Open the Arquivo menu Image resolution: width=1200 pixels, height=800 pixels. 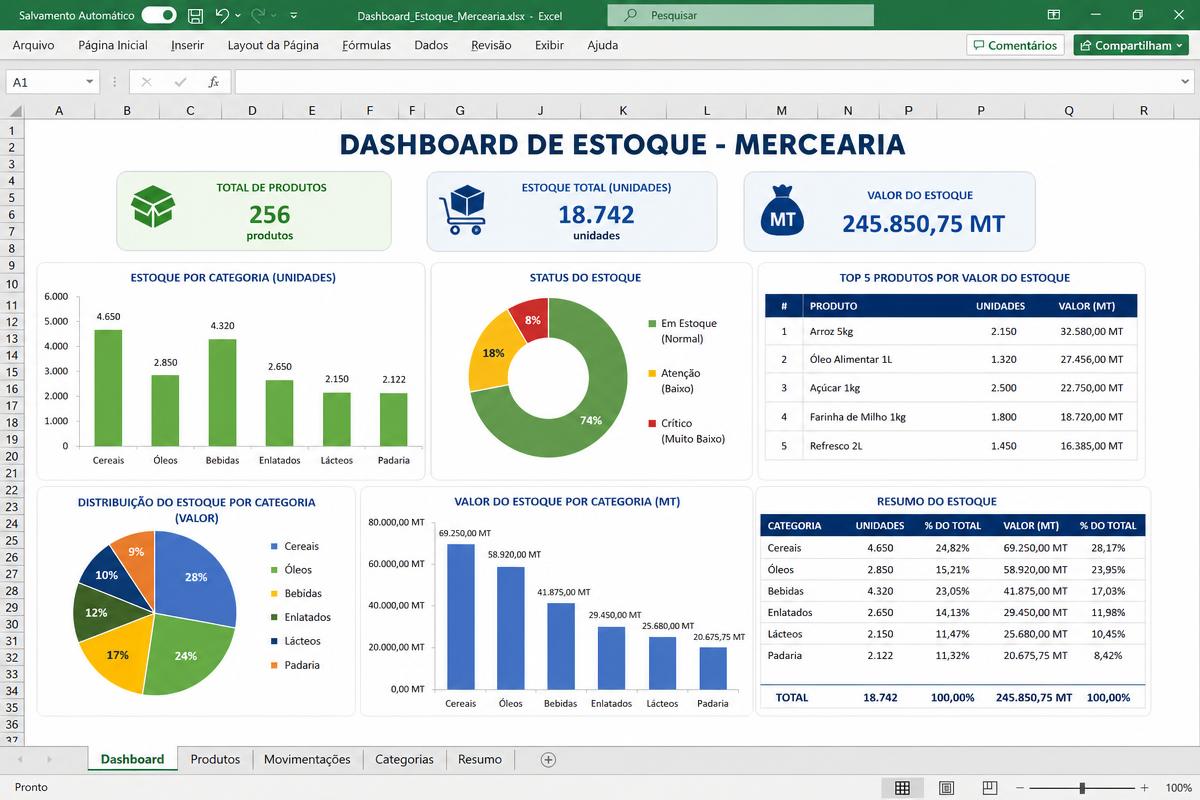pyautogui.click(x=33, y=45)
